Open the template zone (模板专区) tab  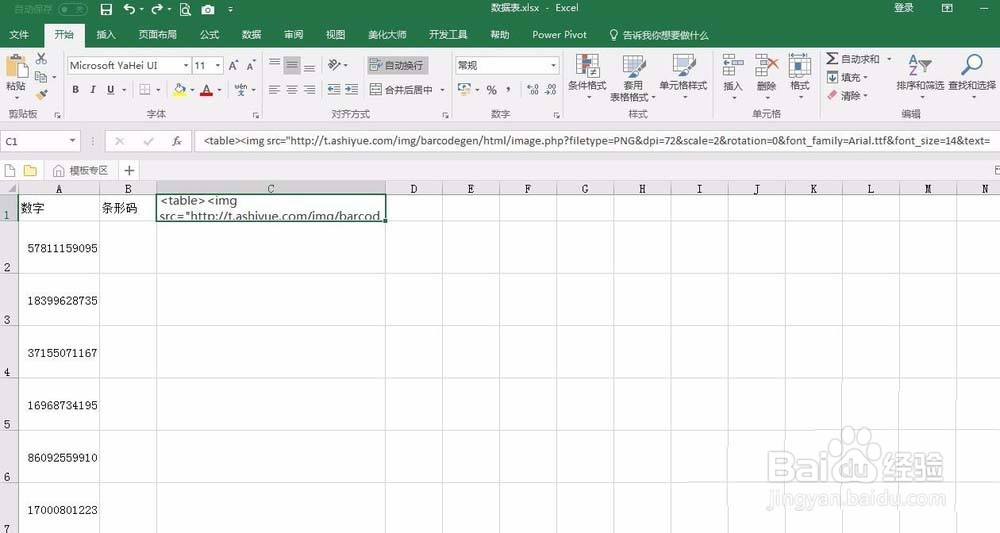(80, 170)
